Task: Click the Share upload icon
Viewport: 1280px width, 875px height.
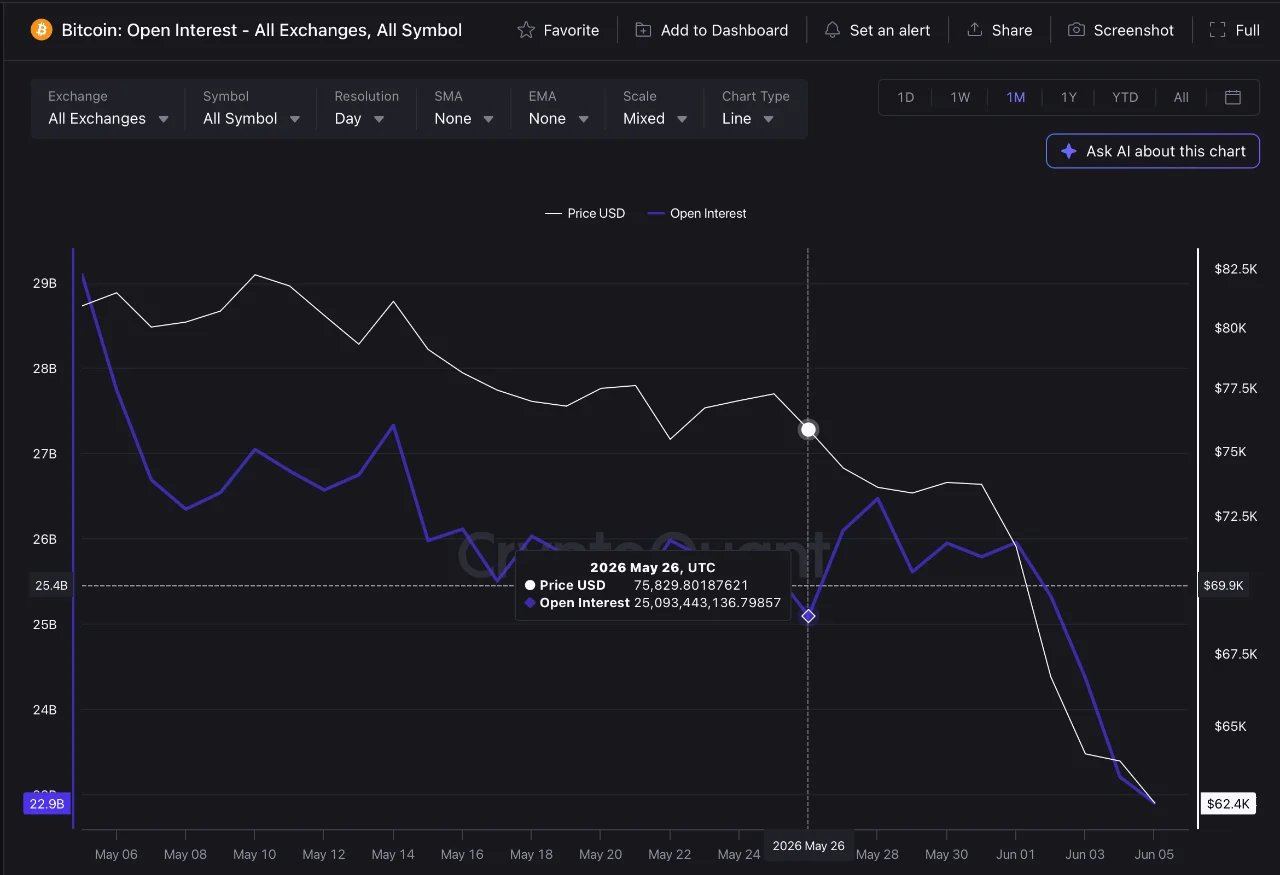Action: coord(974,30)
